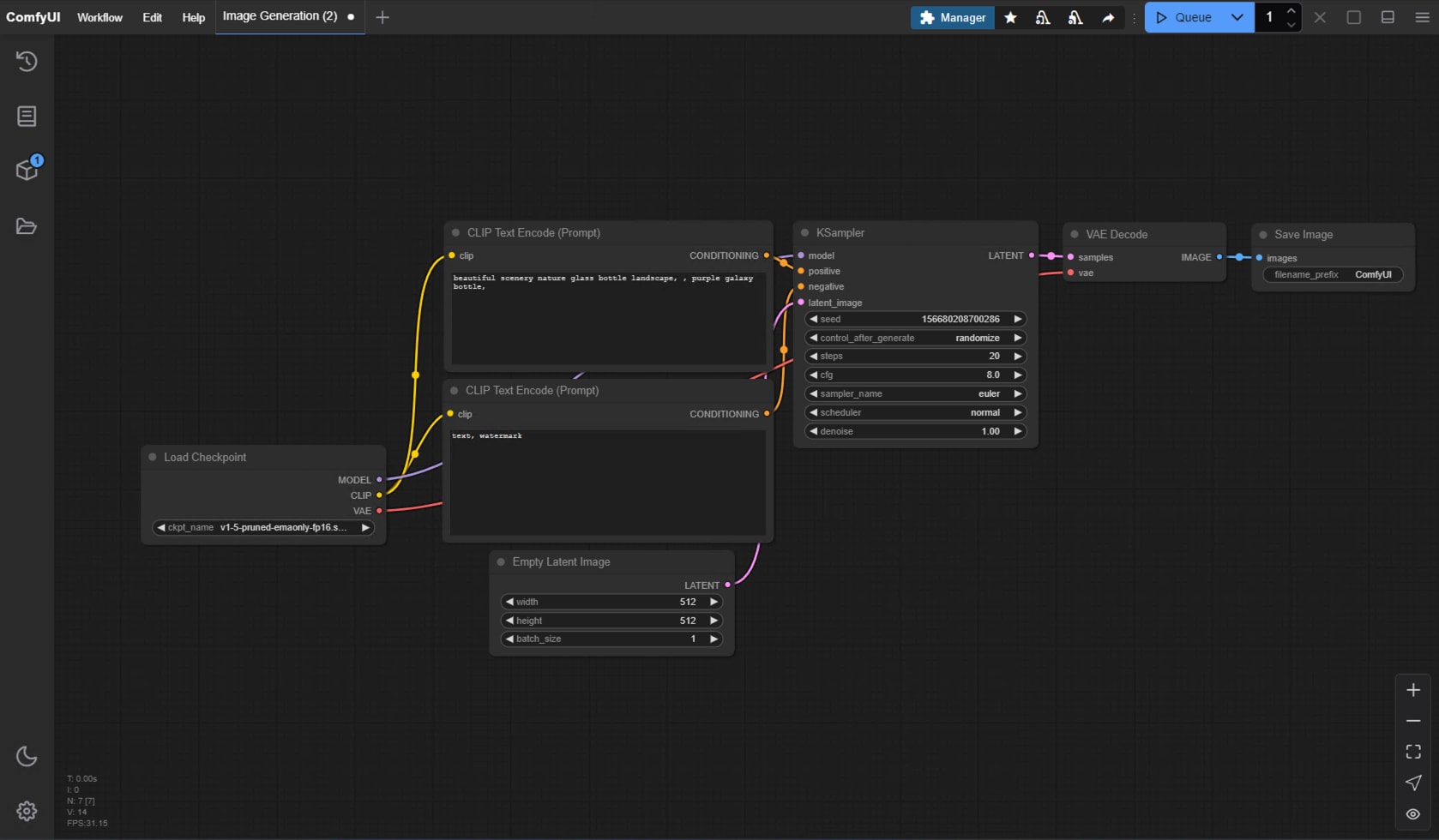Open the ComfyUI Manager
The height and width of the screenshot is (840, 1439).
(952, 17)
